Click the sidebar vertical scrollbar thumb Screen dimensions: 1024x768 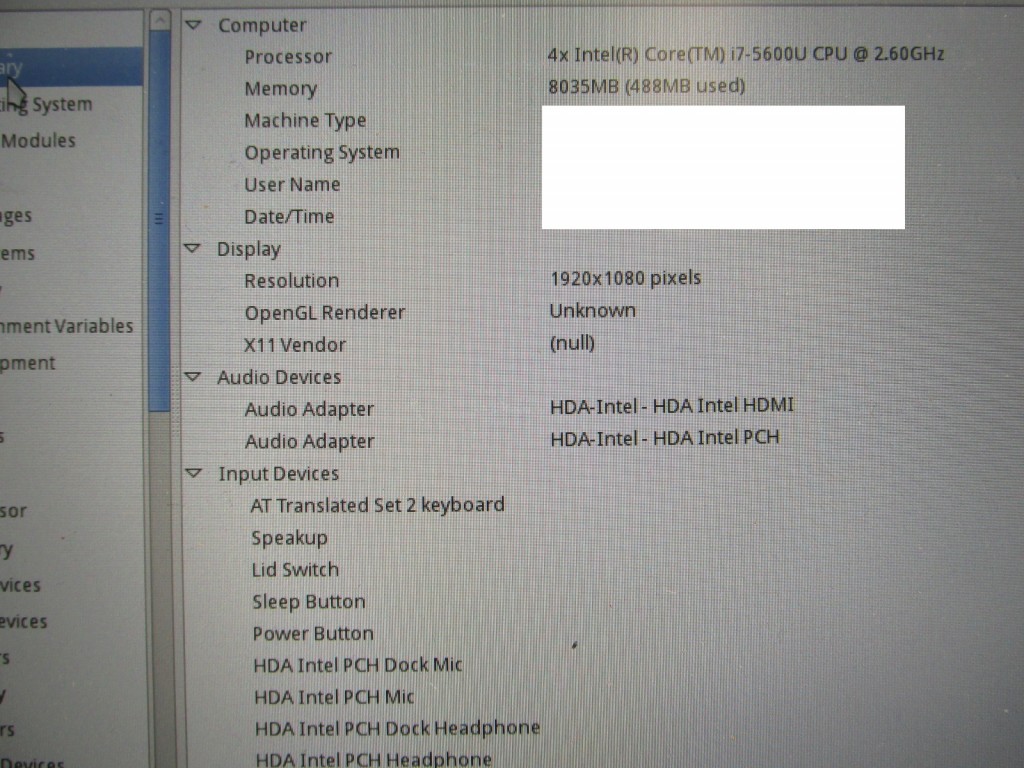tap(159, 221)
